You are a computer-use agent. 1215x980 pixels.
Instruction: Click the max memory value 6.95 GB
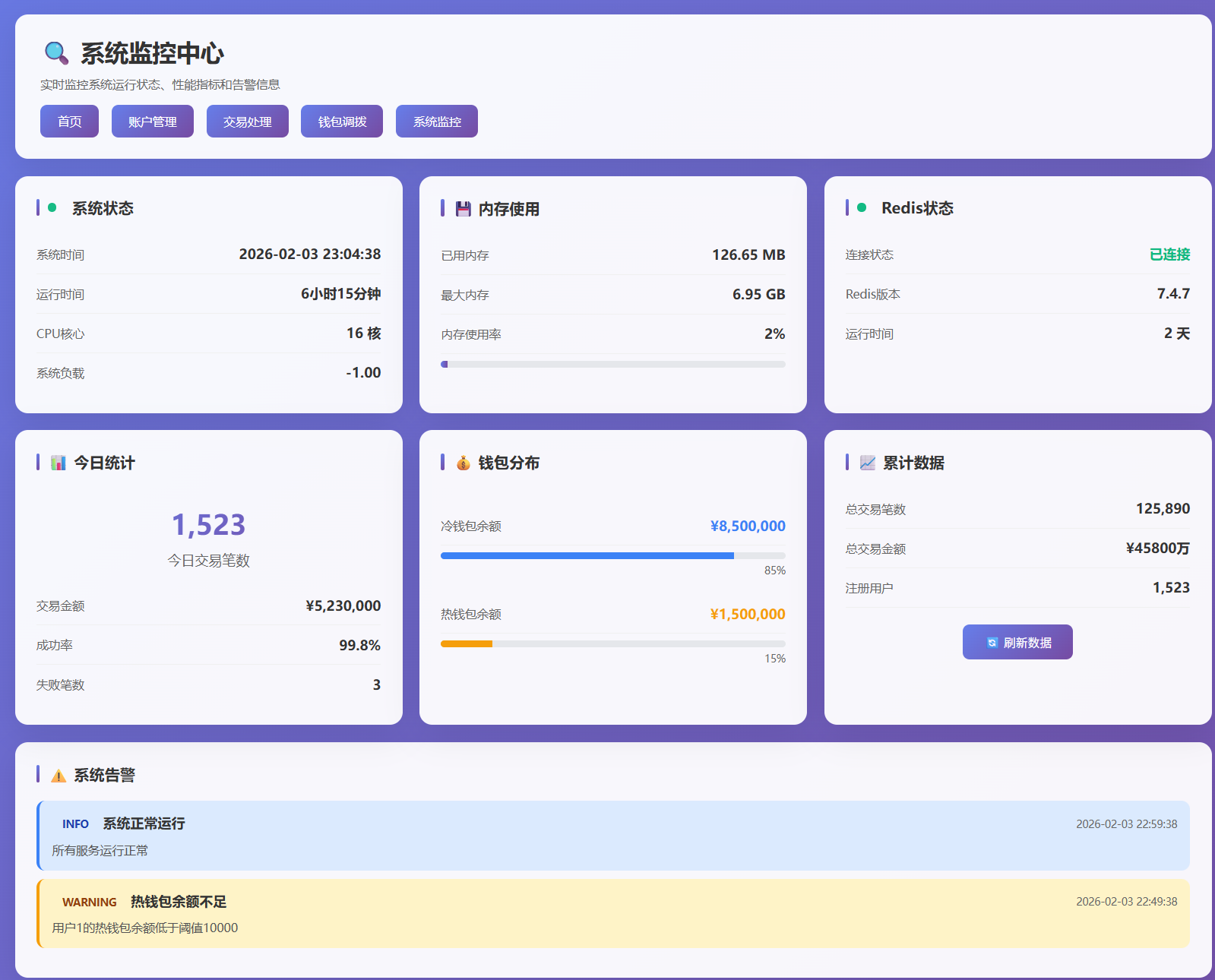(759, 294)
